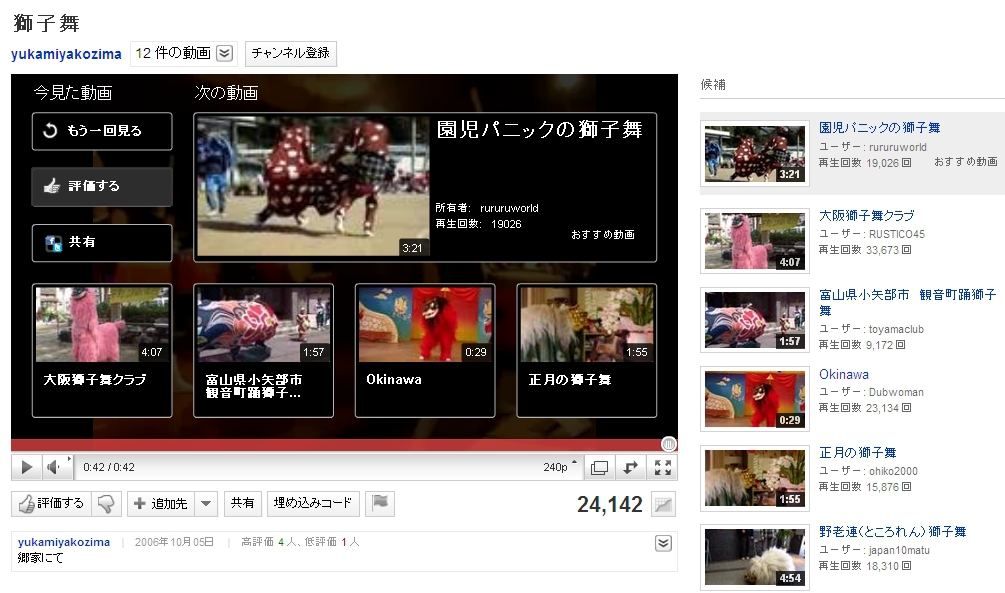The image size is (1005, 593).
Task: Open sidebar link 大阪獅子舞クラブ
Action: [x=867, y=215]
